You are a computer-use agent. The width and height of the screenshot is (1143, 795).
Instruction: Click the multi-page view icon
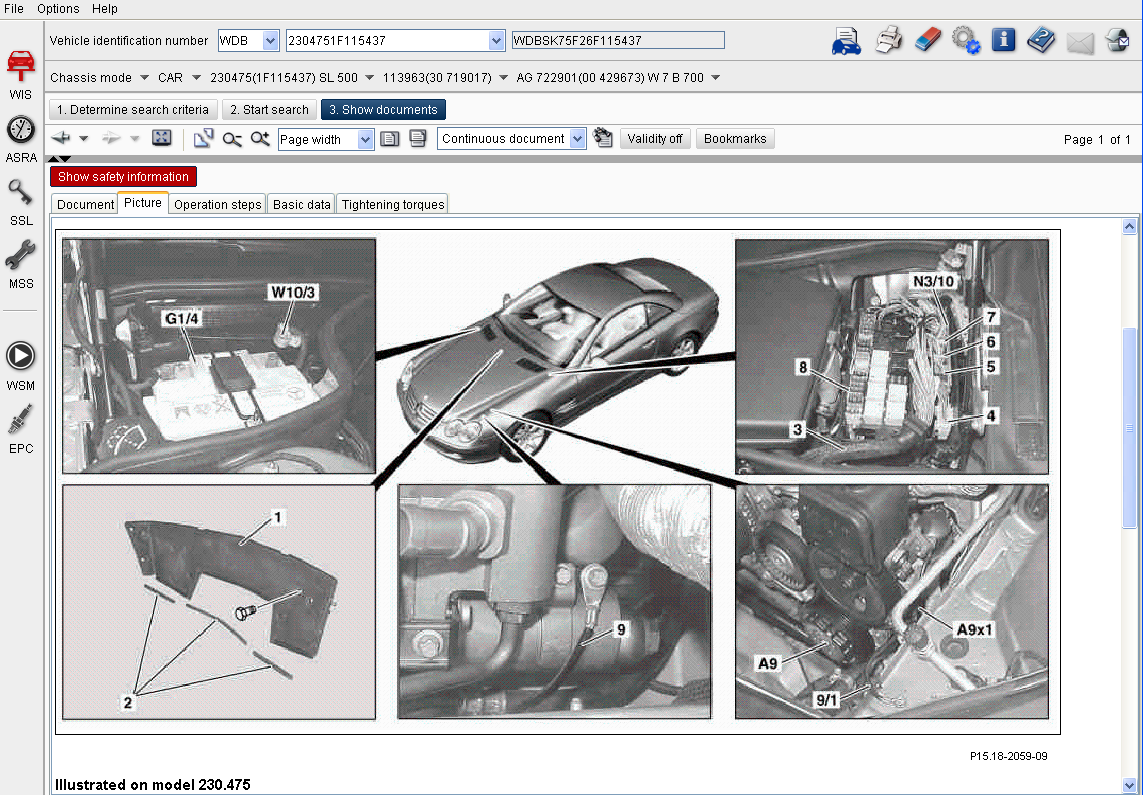click(418, 138)
